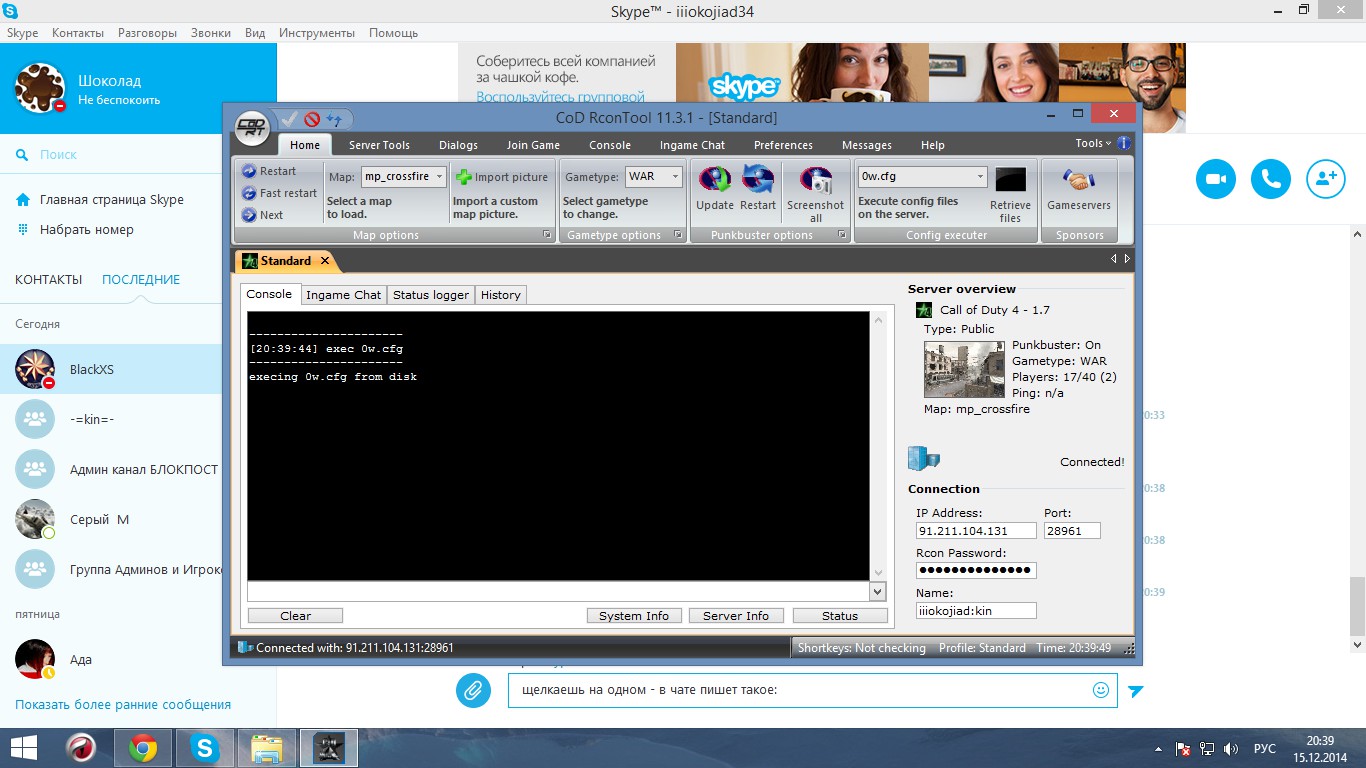Open the console command input dropdown arrow
Viewport: 1366px width, 768px height.
point(878,591)
